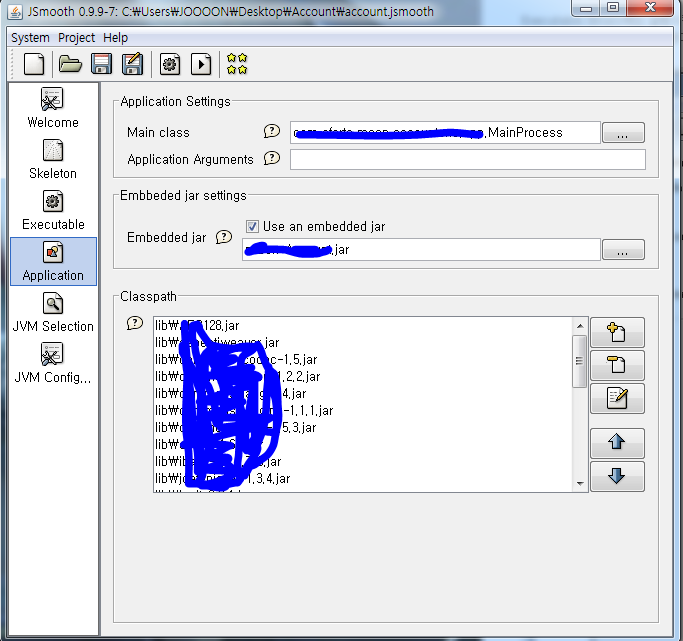Open the Skeleton panel in sidebar
The height and width of the screenshot is (641, 683).
click(x=53, y=159)
